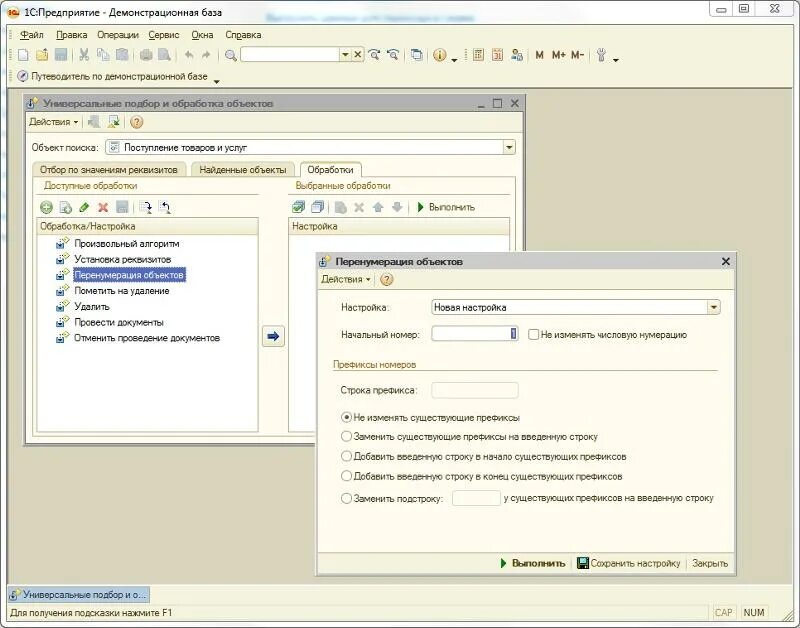Click the Copy processing setting icon
The image size is (800, 628).
65,207
